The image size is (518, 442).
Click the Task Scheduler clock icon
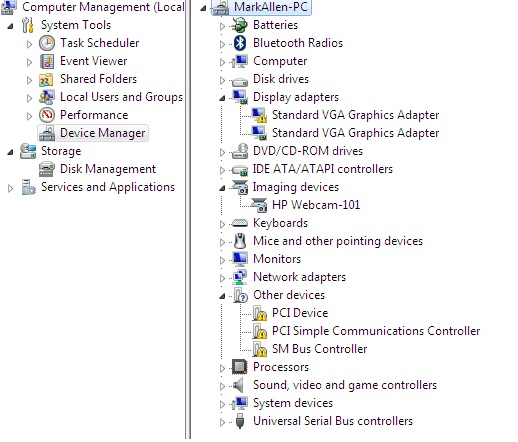tap(47, 43)
